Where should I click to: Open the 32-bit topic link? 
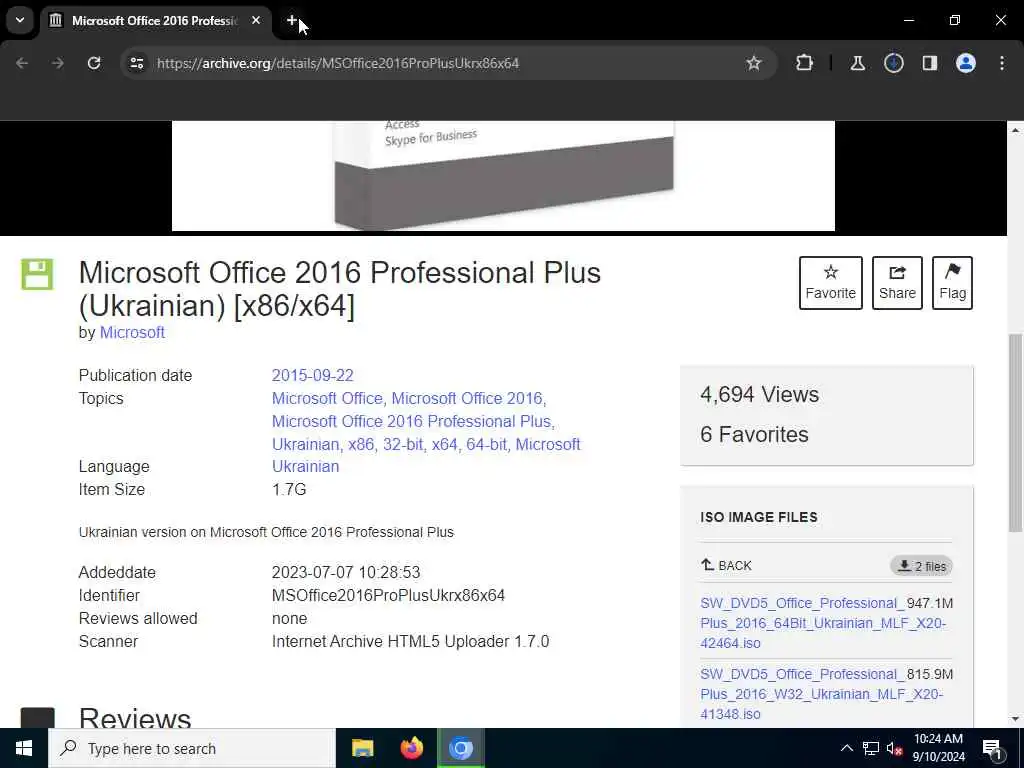(x=403, y=444)
